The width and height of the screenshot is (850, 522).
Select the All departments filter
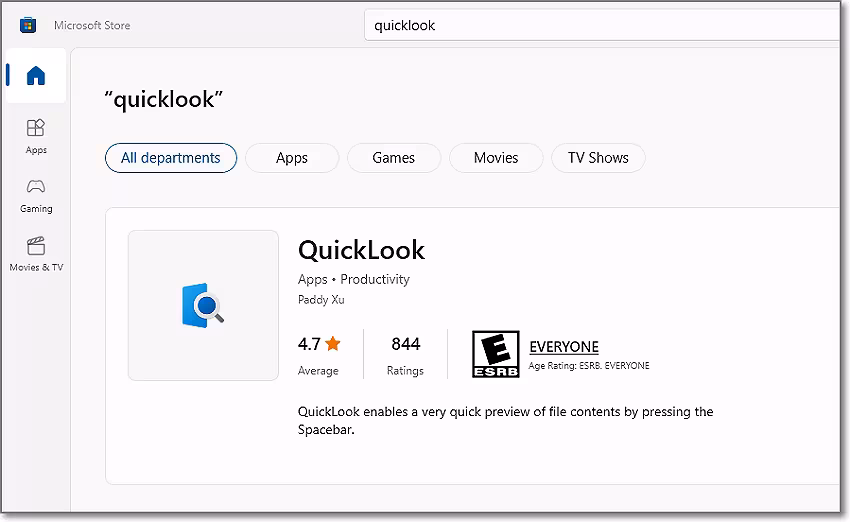point(170,158)
